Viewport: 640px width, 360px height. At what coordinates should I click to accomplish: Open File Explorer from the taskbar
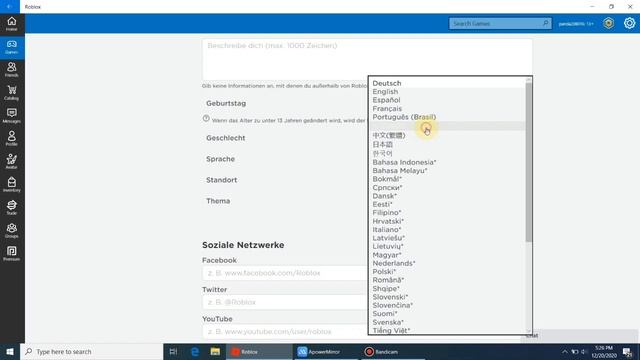tap(215, 351)
